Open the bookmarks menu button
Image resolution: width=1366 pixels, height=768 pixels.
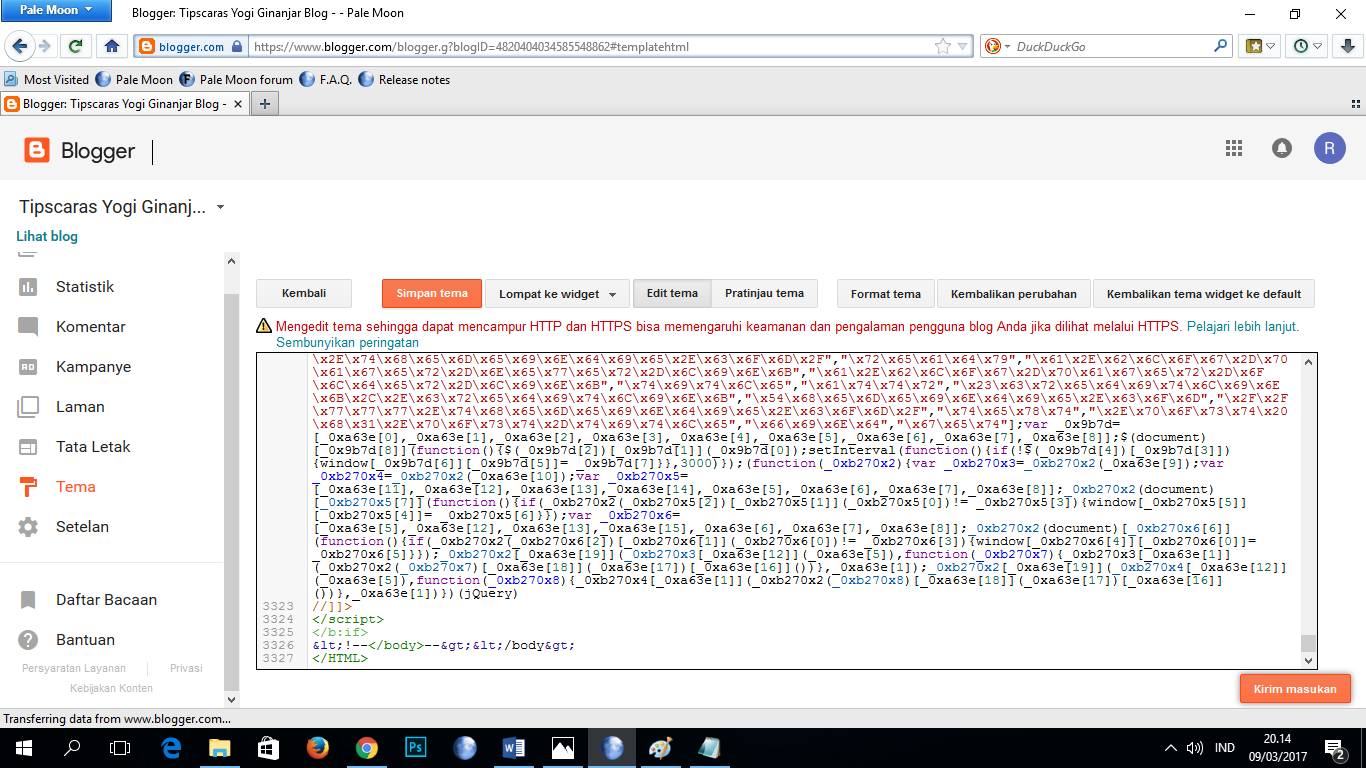1259,46
